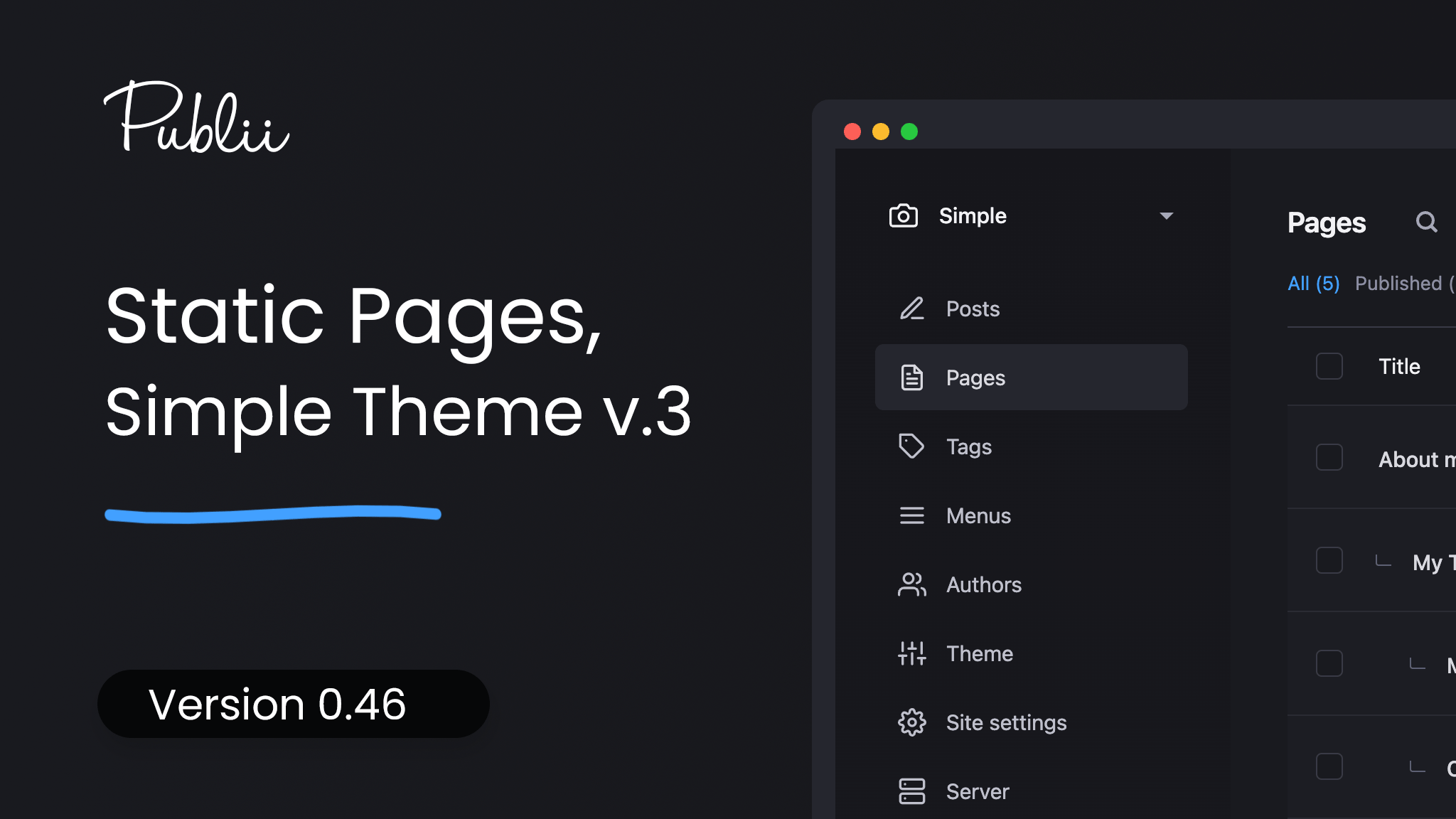Click the Publii logo
The height and width of the screenshot is (819, 1456).
pyautogui.click(x=197, y=121)
